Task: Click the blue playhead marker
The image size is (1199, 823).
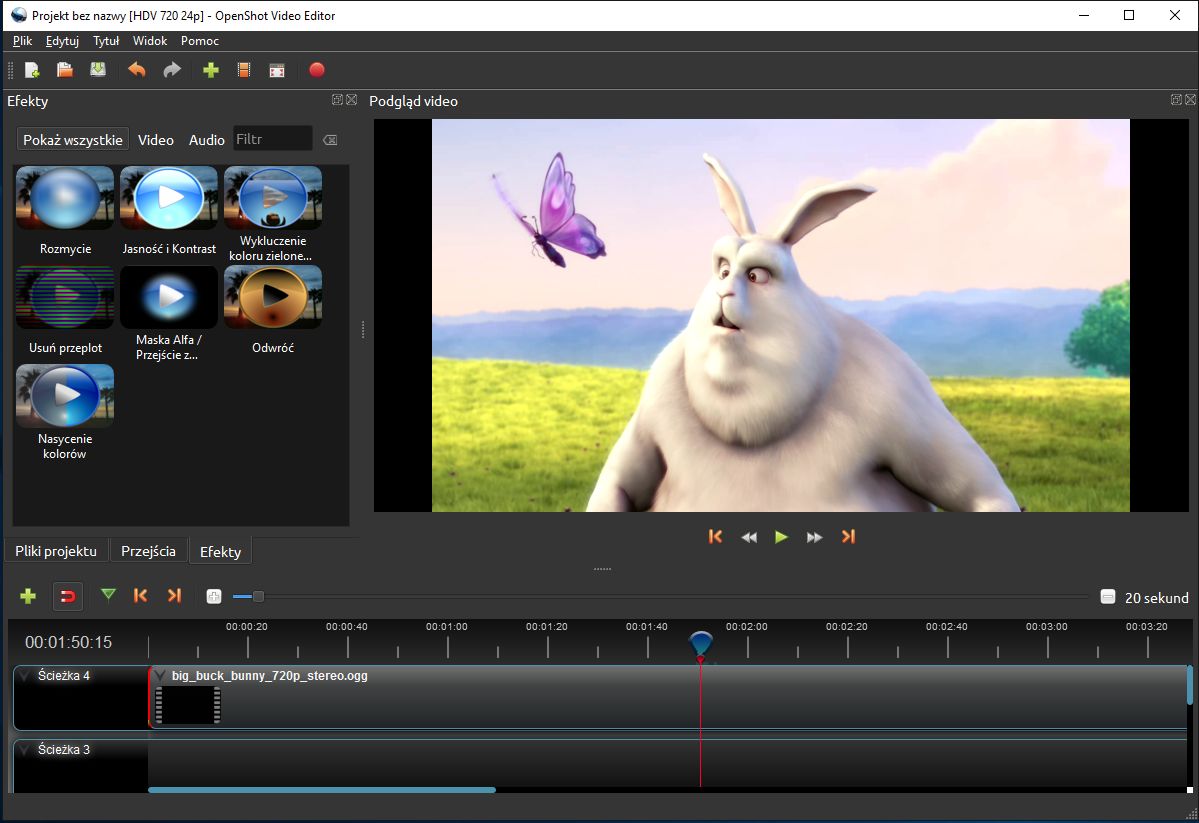Action: (700, 644)
